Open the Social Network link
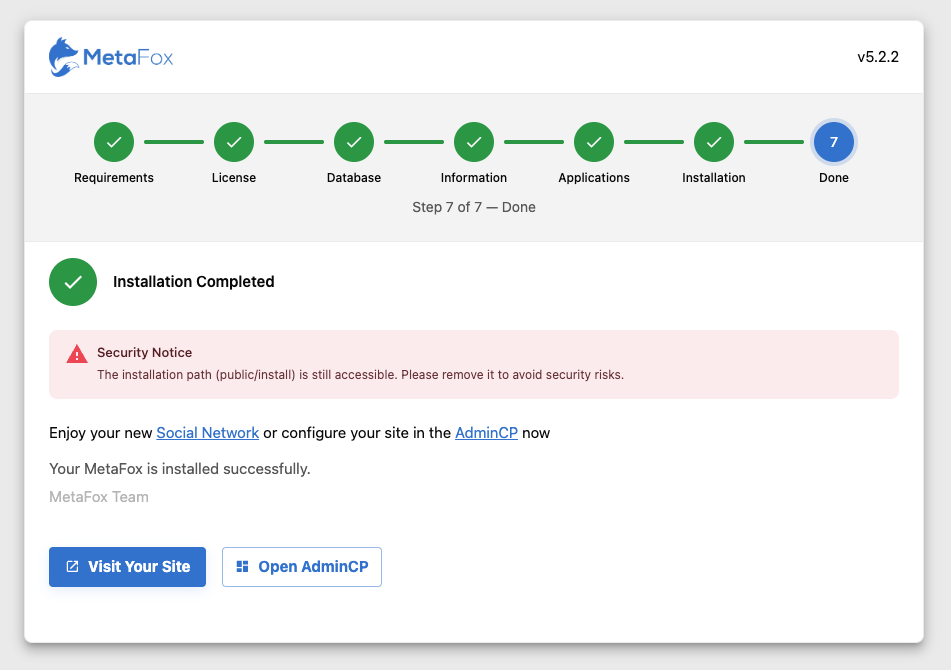The image size is (951, 670). tap(208, 433)
